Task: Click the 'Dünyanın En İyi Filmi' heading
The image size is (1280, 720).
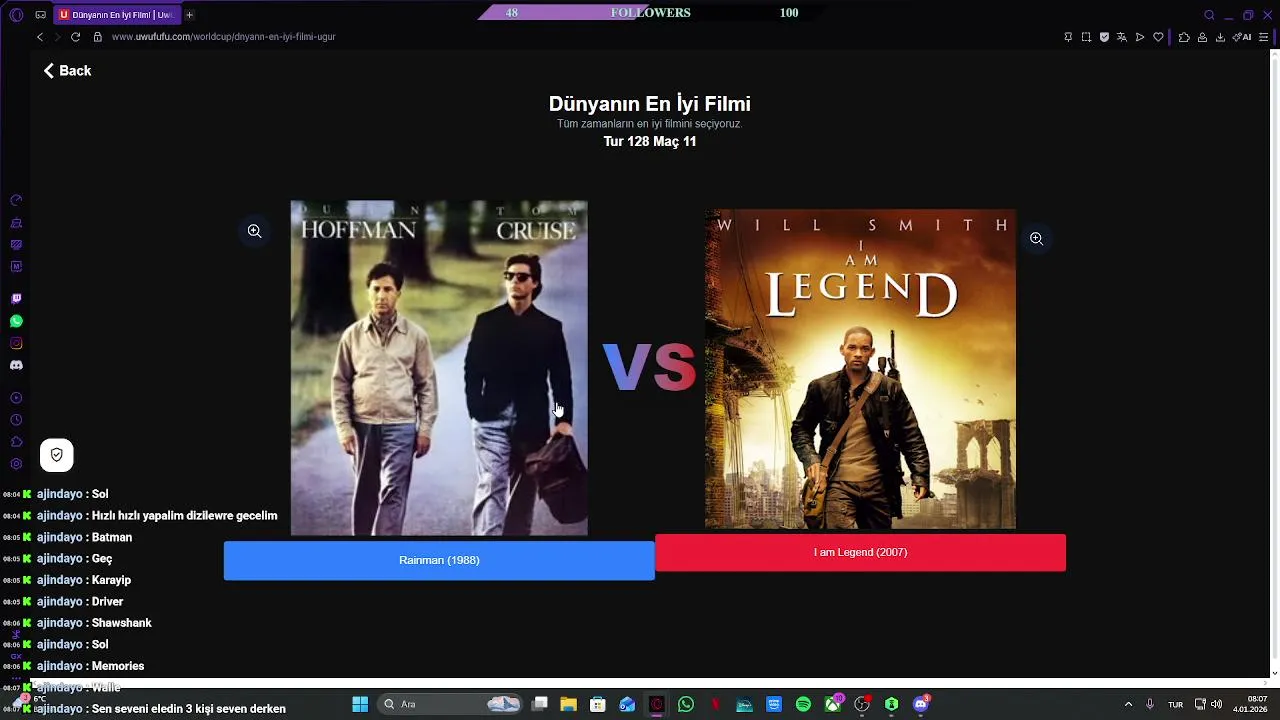Action: [x=650, y=104]
